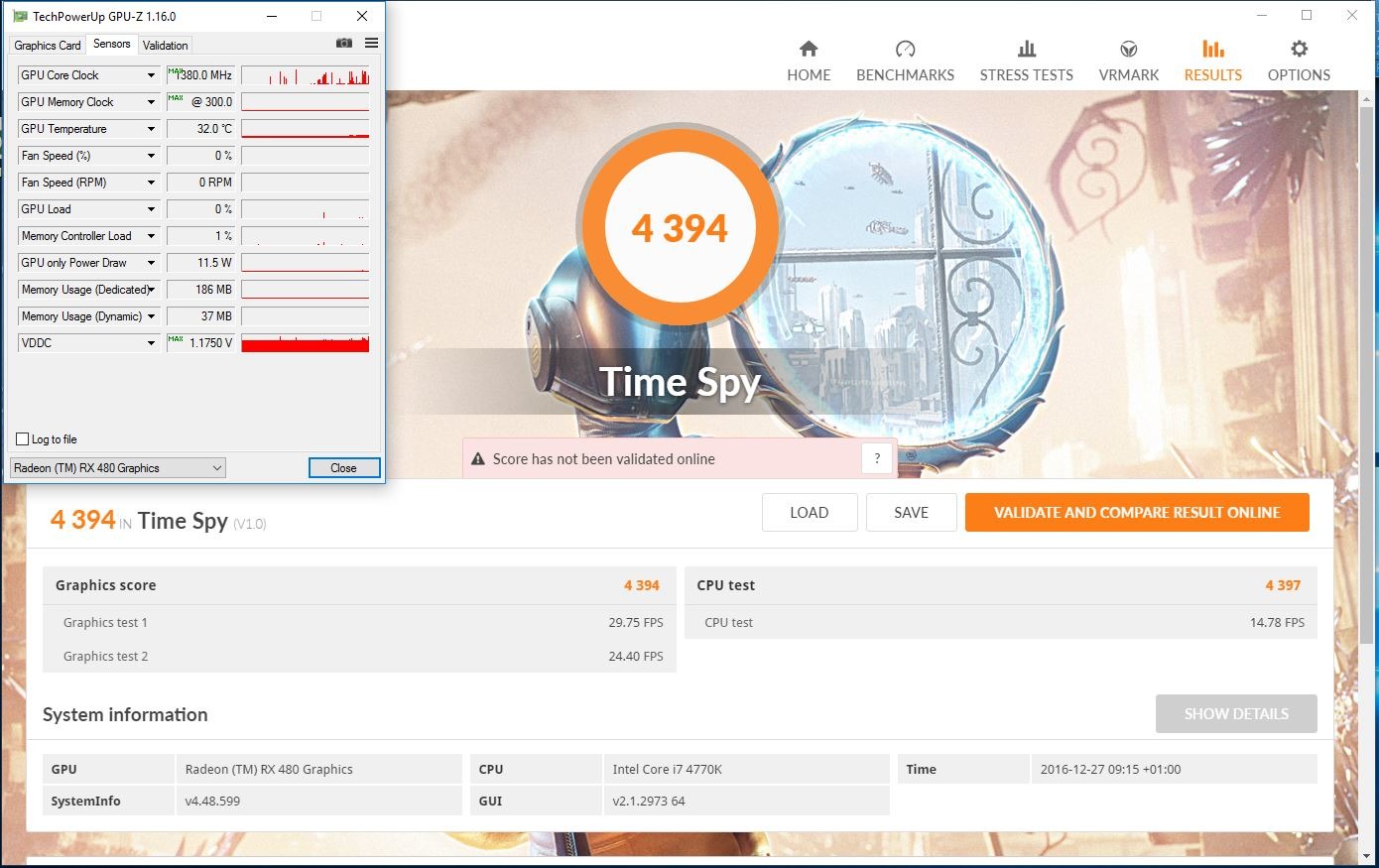
Task: Click the SHOW DETAILS button
Action: point(1236,714)
